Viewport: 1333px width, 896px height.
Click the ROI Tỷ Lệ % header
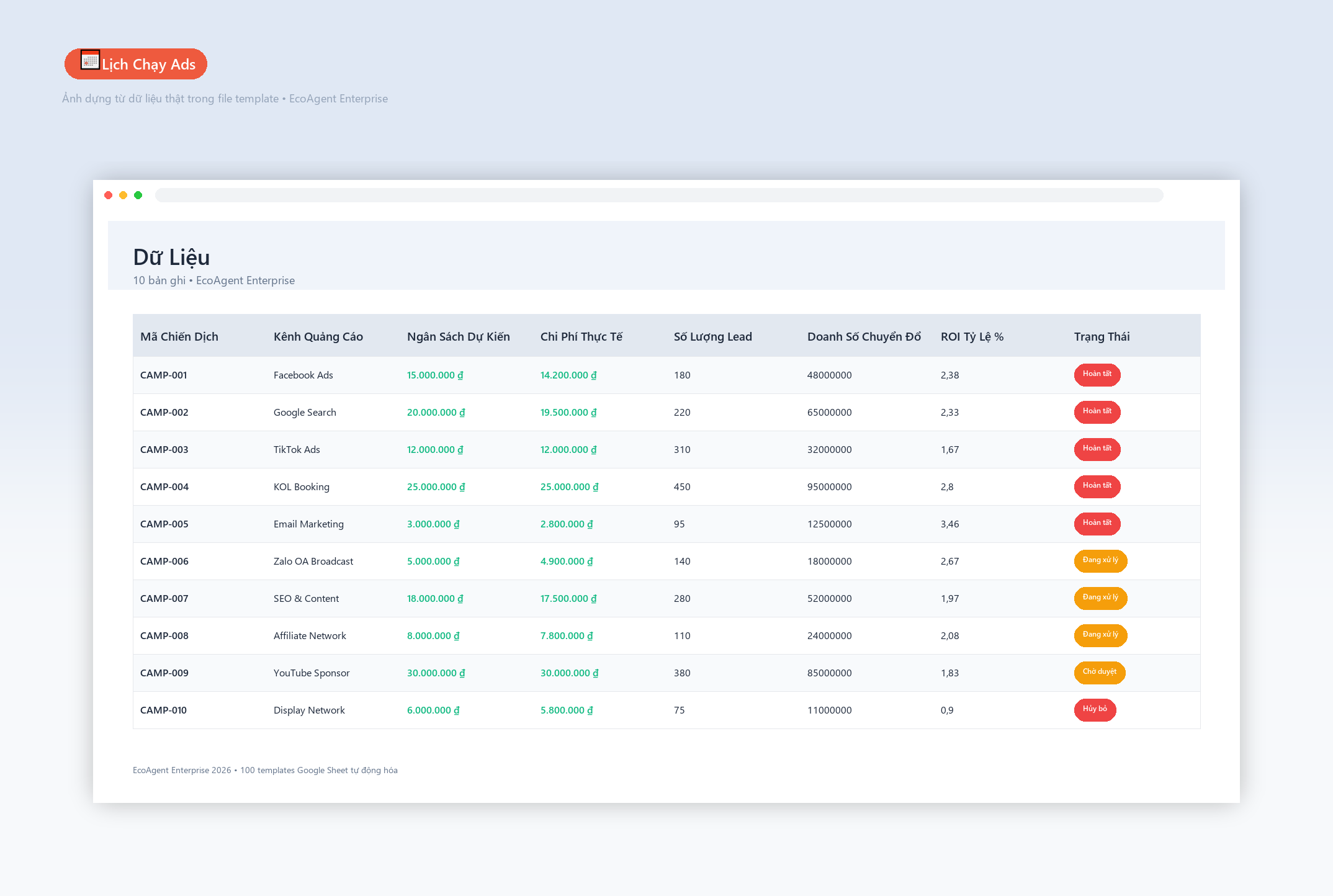tap(972, 337)
